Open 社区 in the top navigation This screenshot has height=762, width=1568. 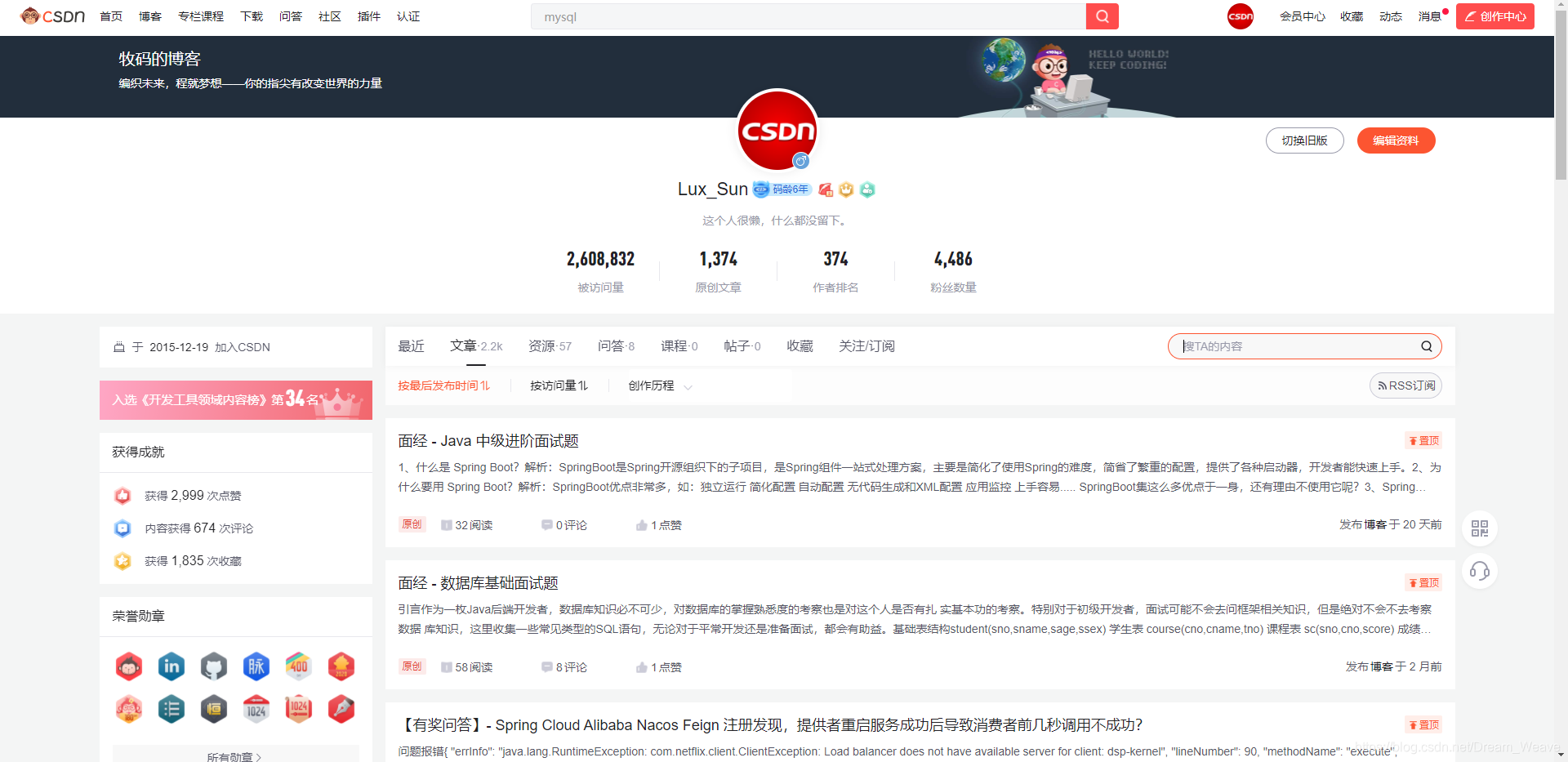pyautogui.click(x=330, y=16)
